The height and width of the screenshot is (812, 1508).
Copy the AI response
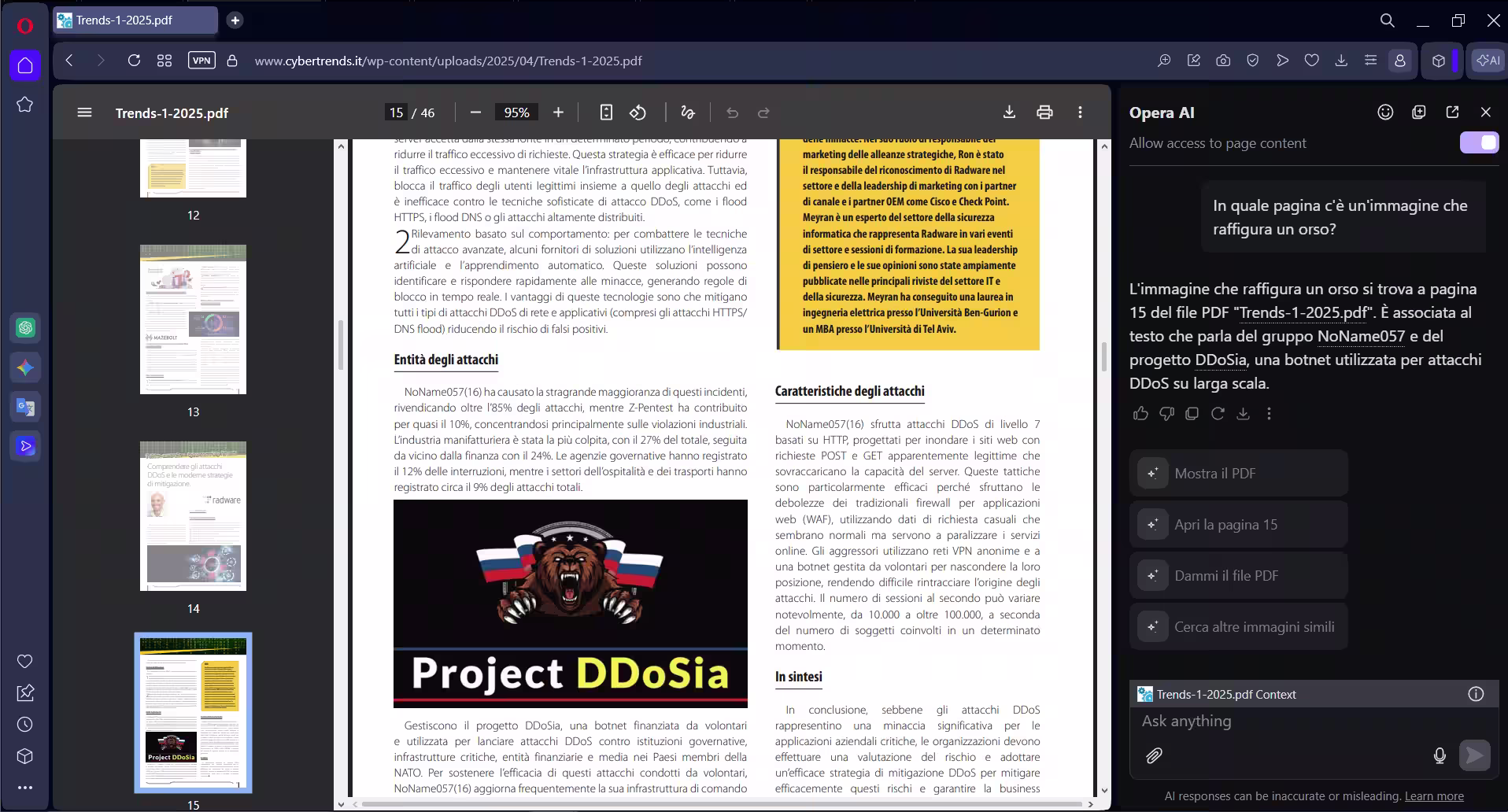coord(1192,413)
